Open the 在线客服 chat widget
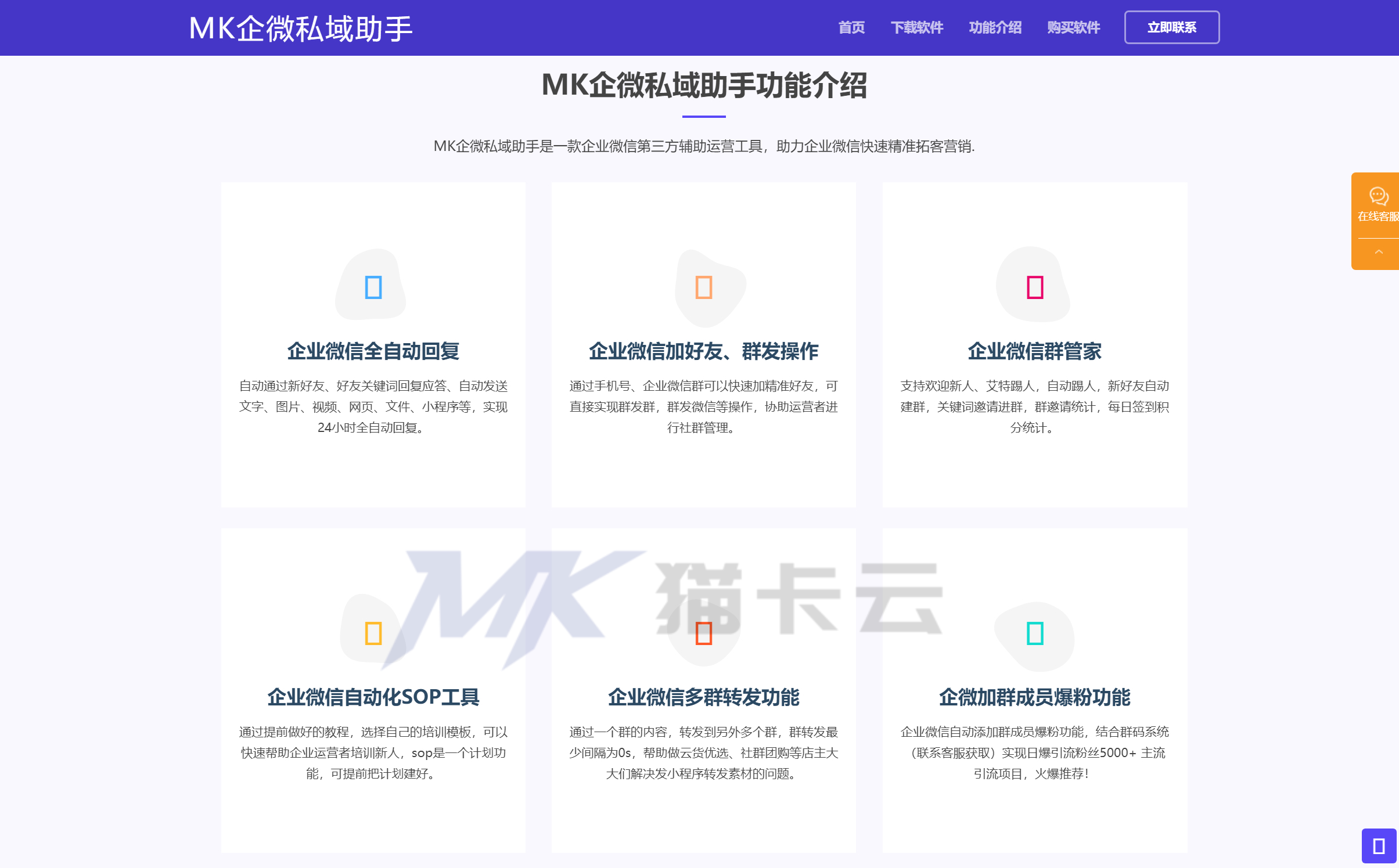 click(x=1378, y=204)
